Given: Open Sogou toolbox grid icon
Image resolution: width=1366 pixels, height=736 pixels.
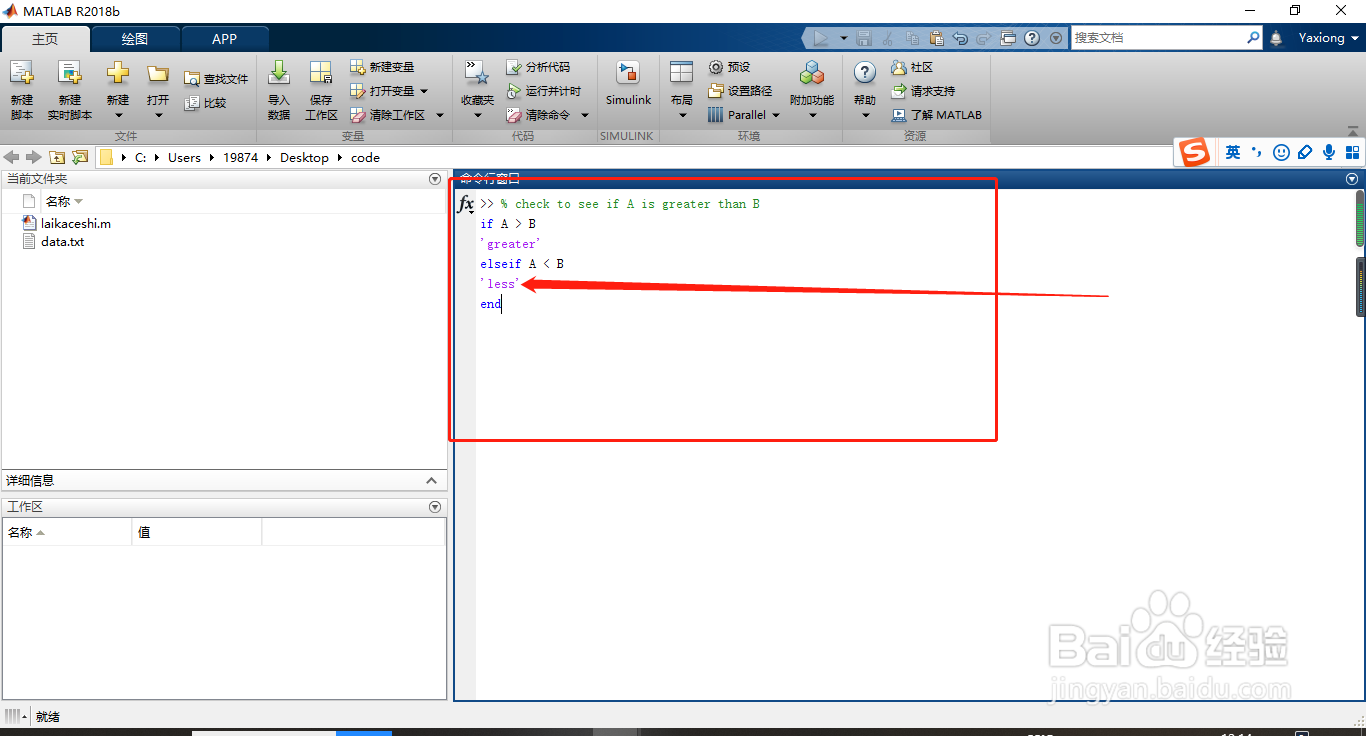Looking at the screenshot, I should pyautogui.click(x=1353, y=152).
